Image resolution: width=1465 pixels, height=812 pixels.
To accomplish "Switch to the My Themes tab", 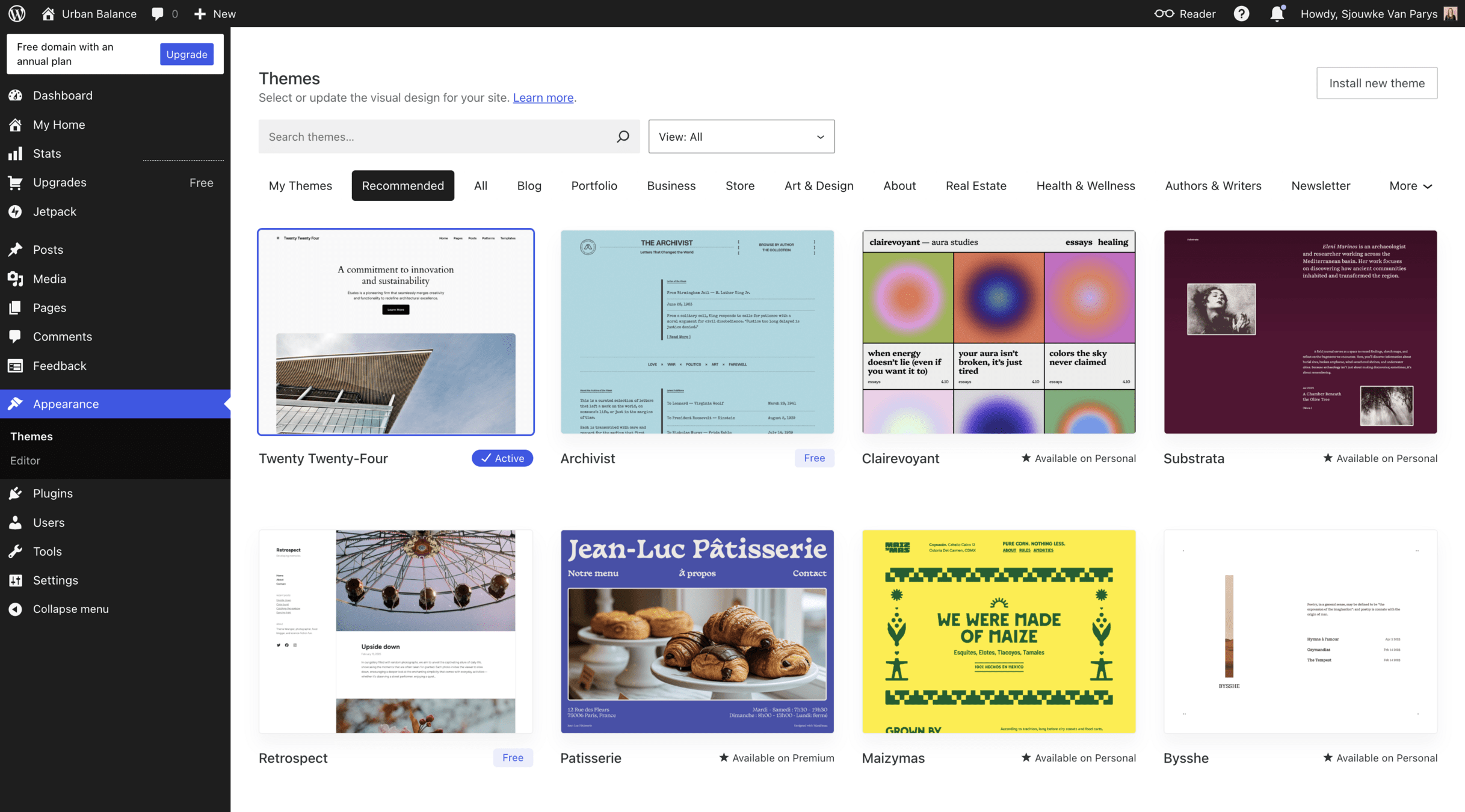I will (300, 186).
